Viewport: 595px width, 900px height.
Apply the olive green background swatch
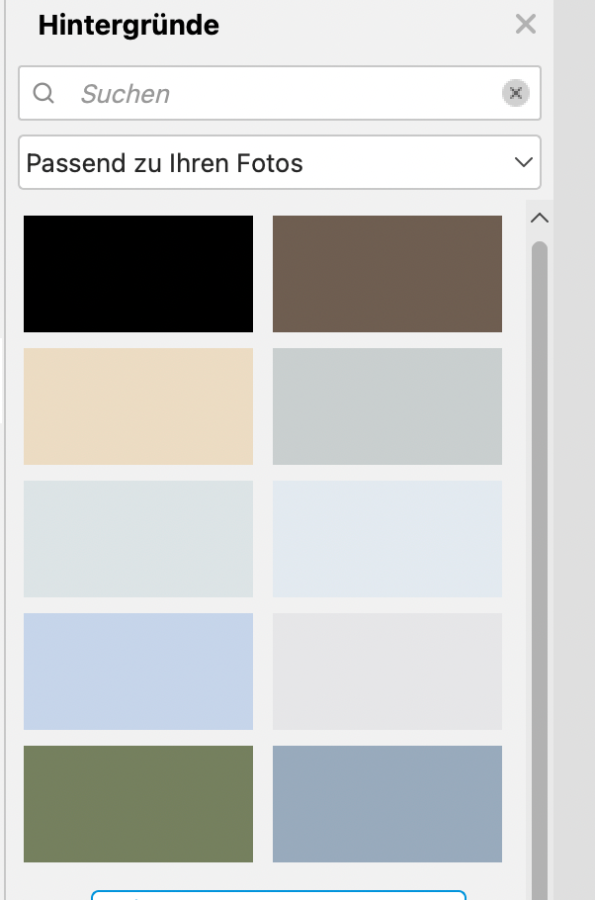(138, 804)
